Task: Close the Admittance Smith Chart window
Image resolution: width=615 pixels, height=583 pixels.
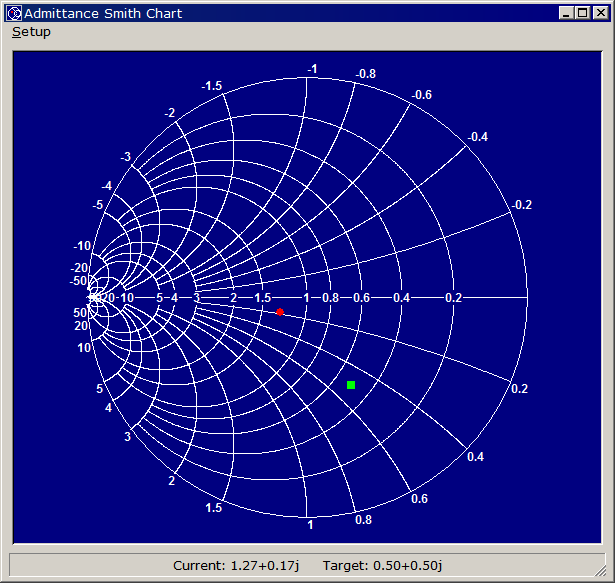Action: 601,13
